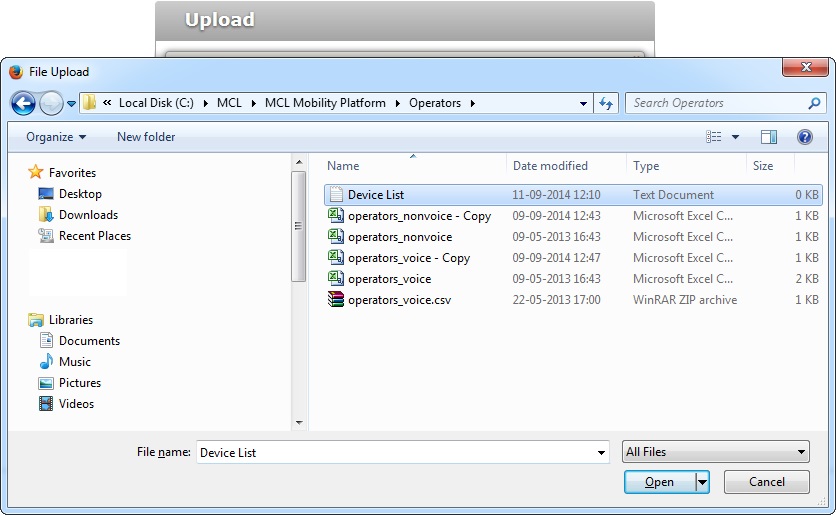Viewport: 836px width, 515px height.
Task: Open Desktop in the navigation pane
Action: [x=80, y=194]
